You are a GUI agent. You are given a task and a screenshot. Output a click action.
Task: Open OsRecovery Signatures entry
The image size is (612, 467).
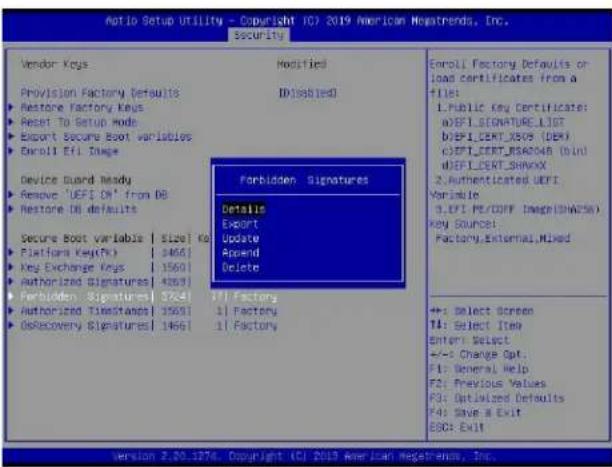click(x=84, y=326)
